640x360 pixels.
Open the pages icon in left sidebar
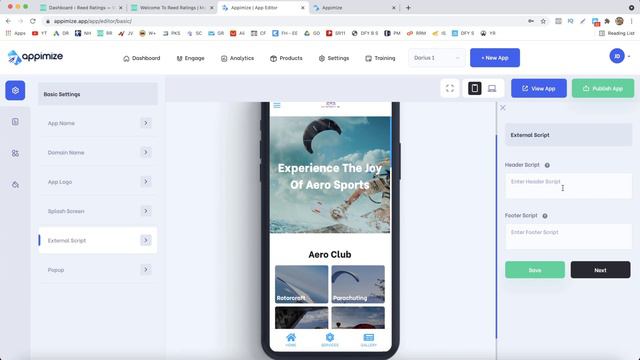pos(15,122)
